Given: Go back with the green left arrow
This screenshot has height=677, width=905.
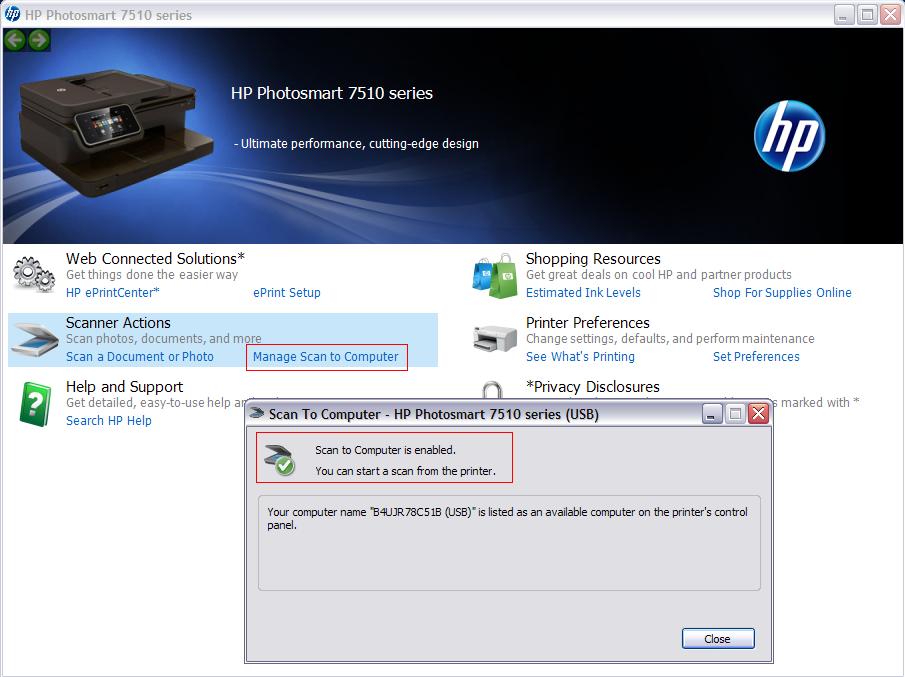Looking at the screenshot, I should pos(15,40).
